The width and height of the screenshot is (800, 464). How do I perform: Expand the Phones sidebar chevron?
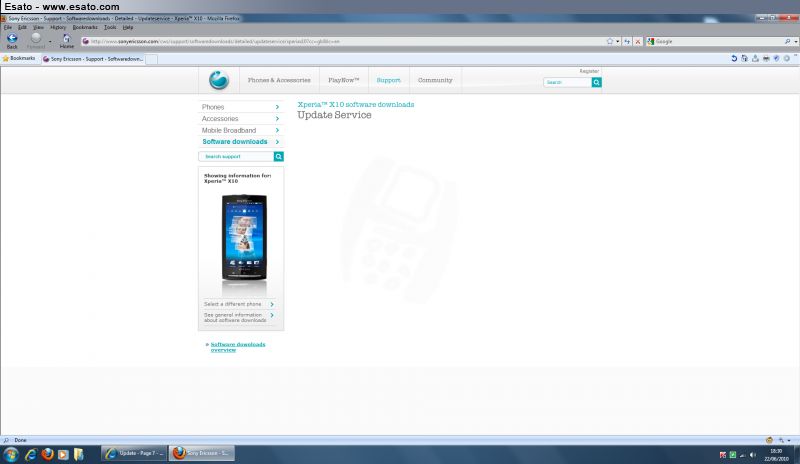[277, 107]
